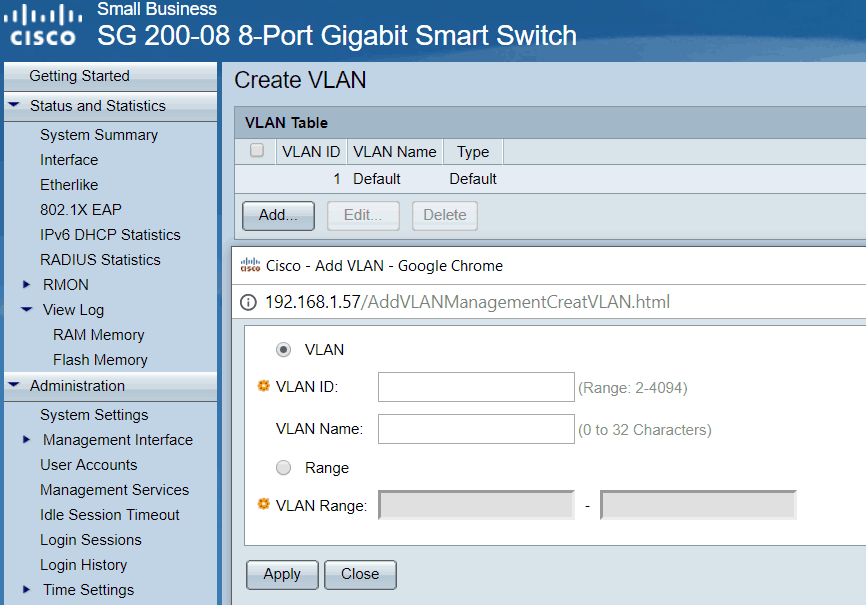Collapse the View Log tree node
This screenshot has width=866, height=605.
[26, 310]
